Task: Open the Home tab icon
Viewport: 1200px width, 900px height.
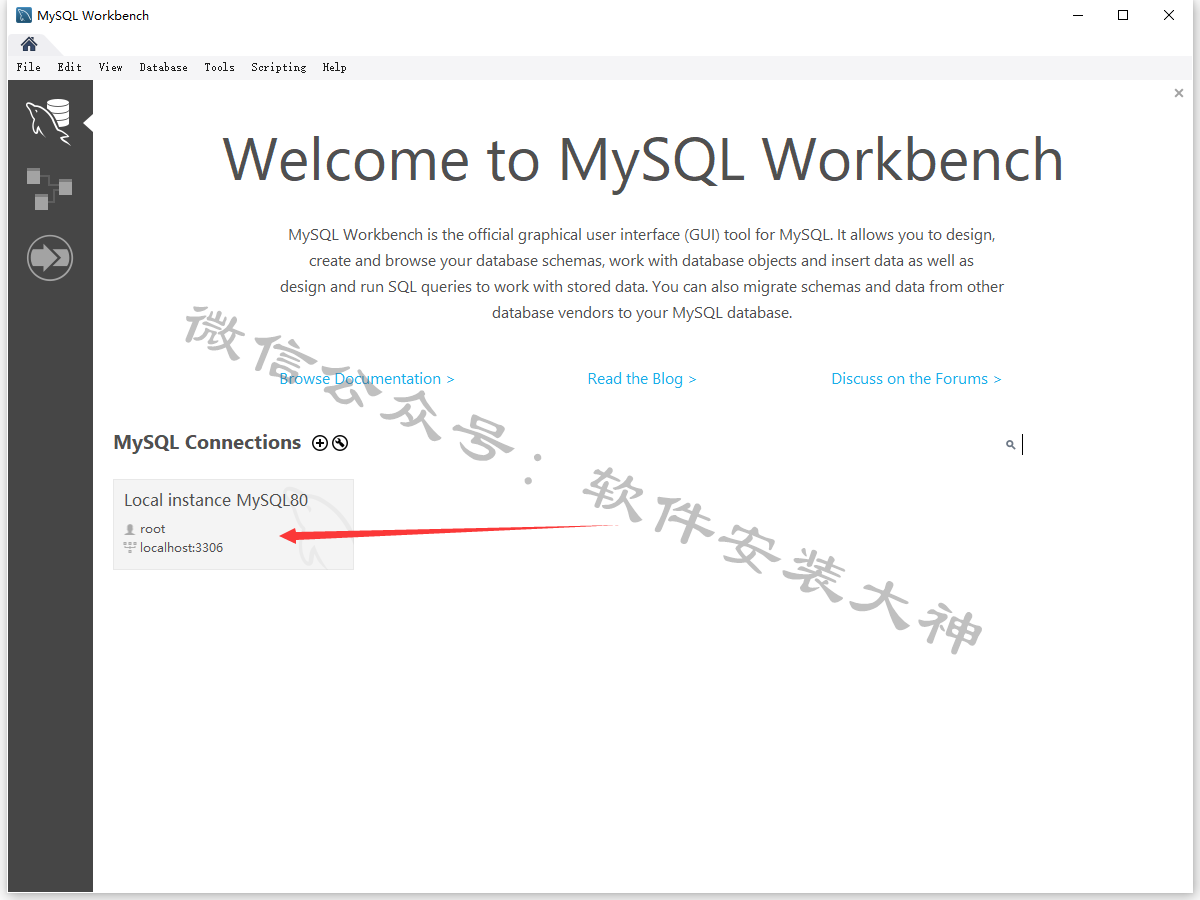Action: click(29, 44)
